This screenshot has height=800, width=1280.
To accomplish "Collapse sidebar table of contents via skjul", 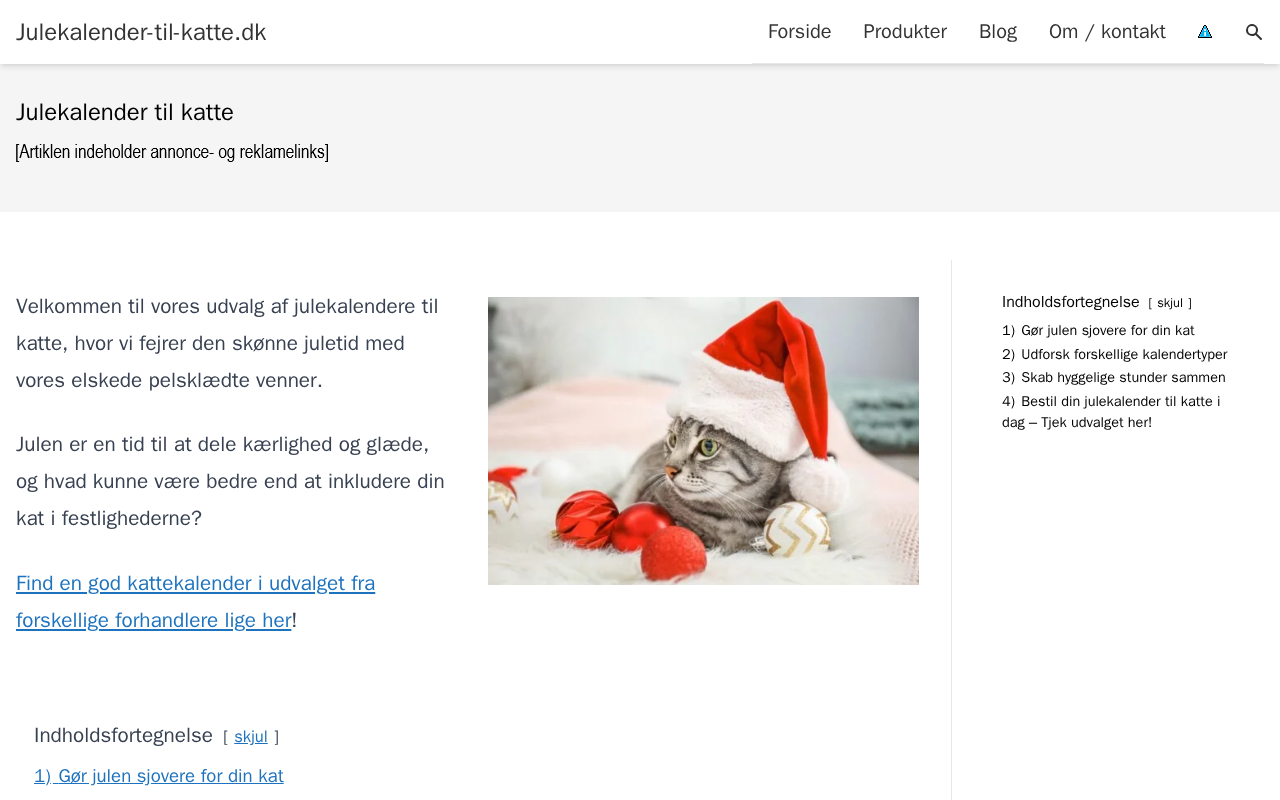I will [1170, 303].
